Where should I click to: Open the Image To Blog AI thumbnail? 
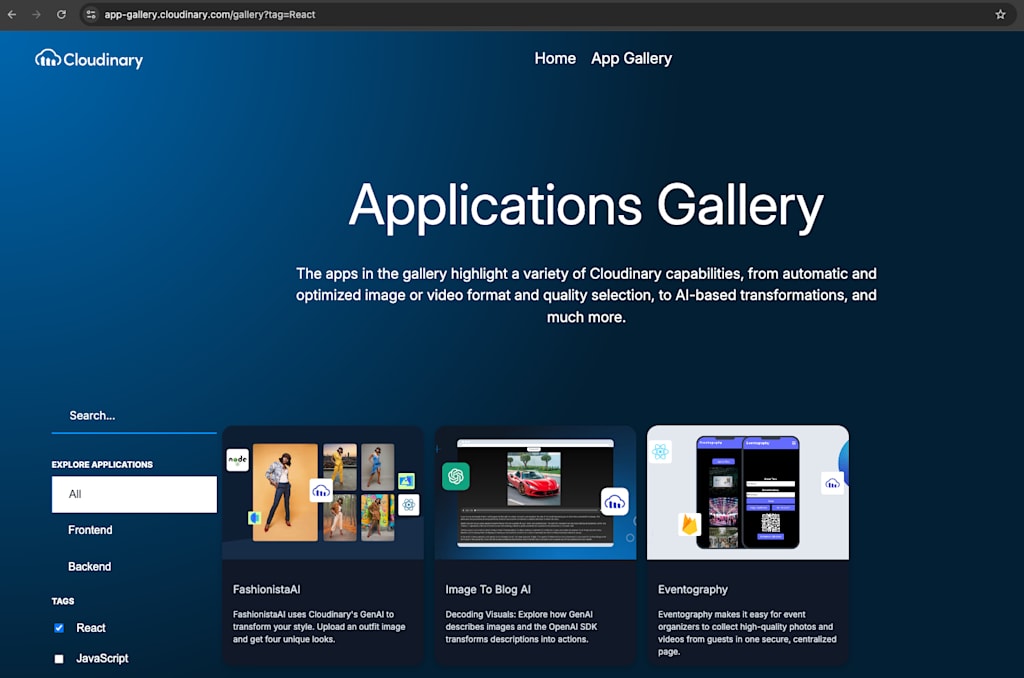536,492
